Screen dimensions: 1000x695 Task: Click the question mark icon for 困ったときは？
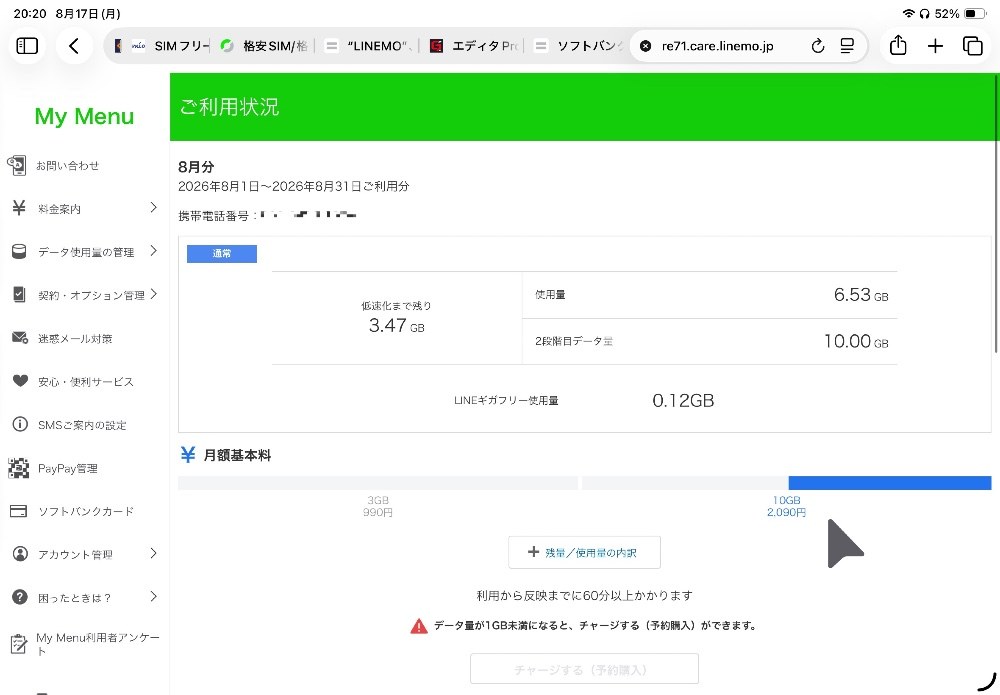(x=20, y=597)
